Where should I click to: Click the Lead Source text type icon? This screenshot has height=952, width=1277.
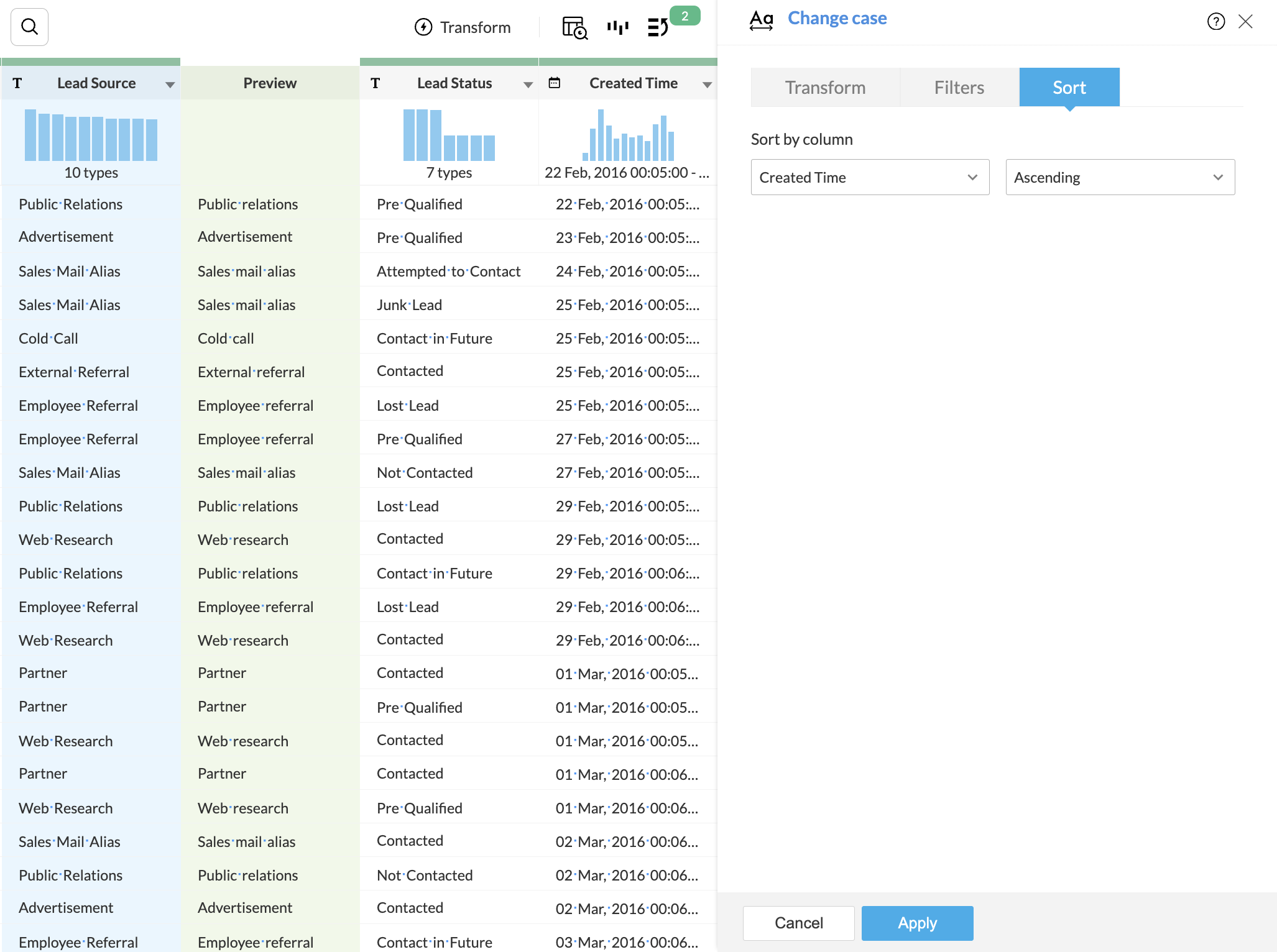pos(17,83)
